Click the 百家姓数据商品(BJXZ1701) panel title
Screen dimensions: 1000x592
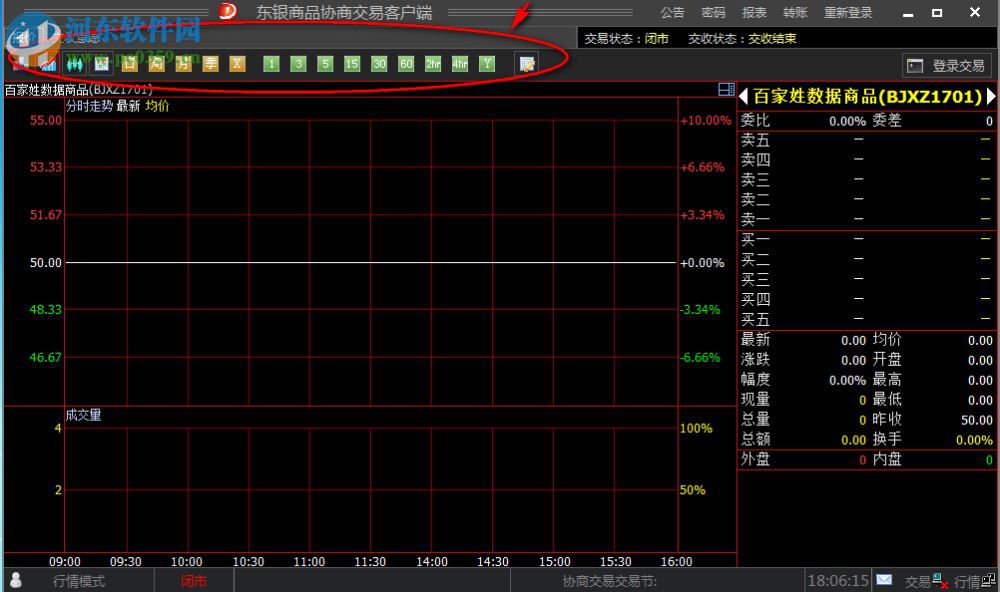[x=867, y=97]
